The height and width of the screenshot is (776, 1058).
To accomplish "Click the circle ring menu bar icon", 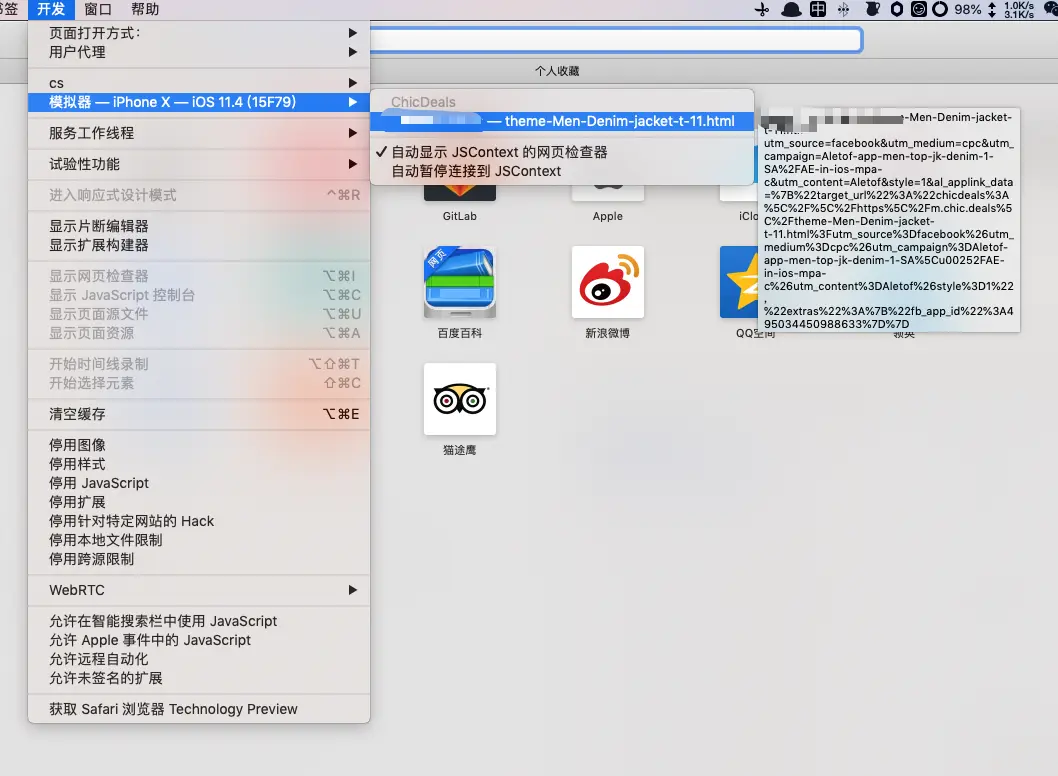I will pyautogui.click(x=939, y=9).
